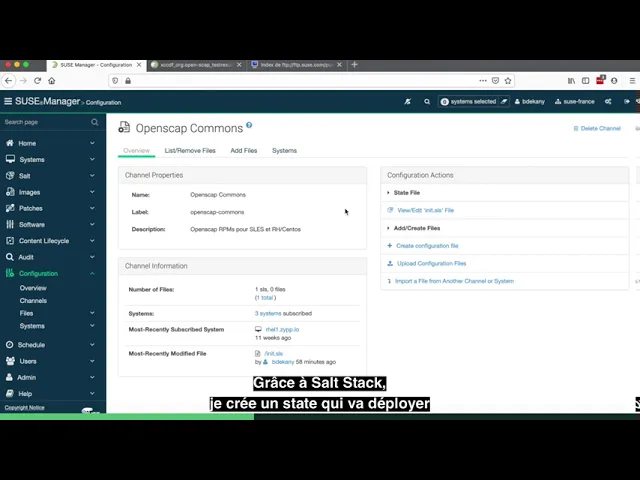
Task: Click the browser forward arrow
Action: (x=23, y=81)
